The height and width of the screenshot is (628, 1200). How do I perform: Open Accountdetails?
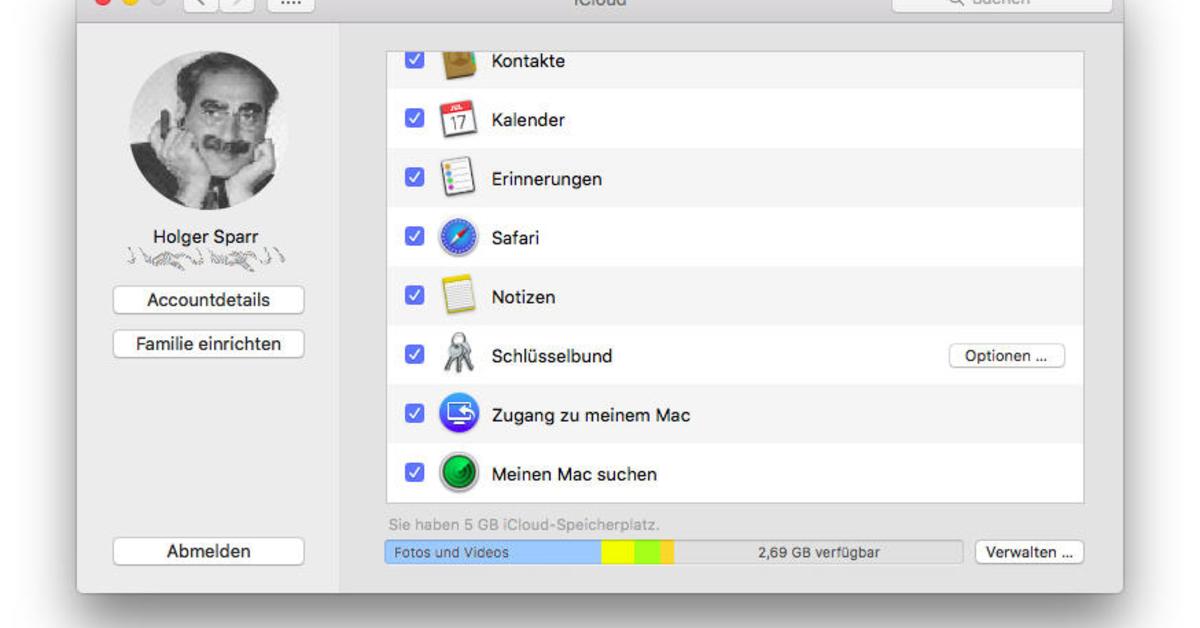[208, 300]
